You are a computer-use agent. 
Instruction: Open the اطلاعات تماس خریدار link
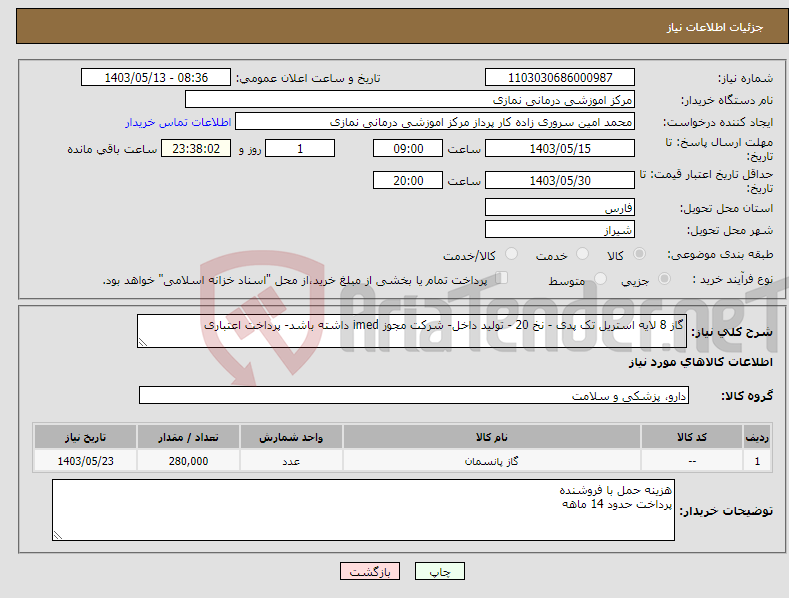[178, 122]
